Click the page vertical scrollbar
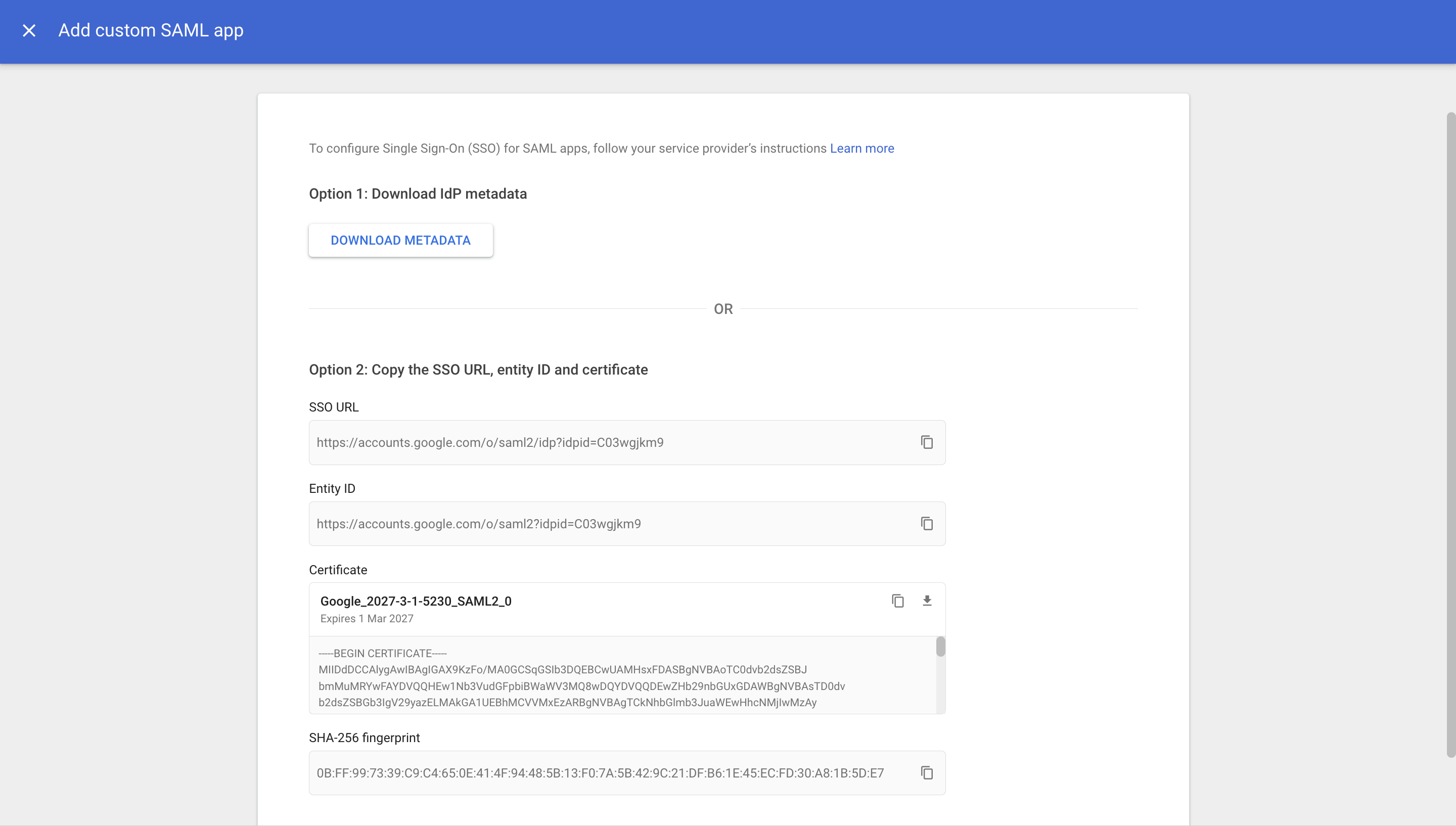 click(x=1451, y=435)
